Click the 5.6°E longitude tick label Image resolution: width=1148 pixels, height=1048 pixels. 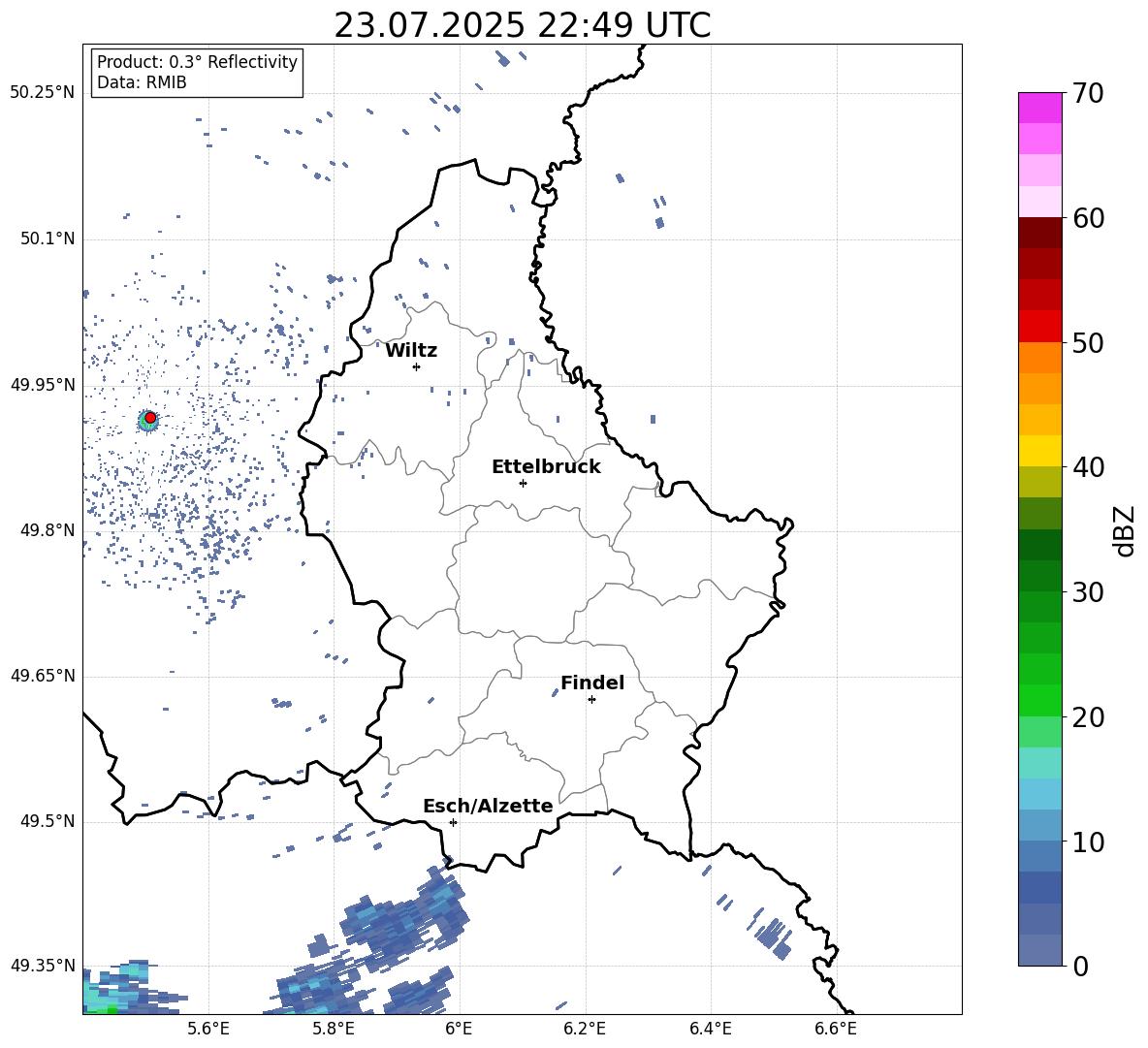coord(208,1029)
